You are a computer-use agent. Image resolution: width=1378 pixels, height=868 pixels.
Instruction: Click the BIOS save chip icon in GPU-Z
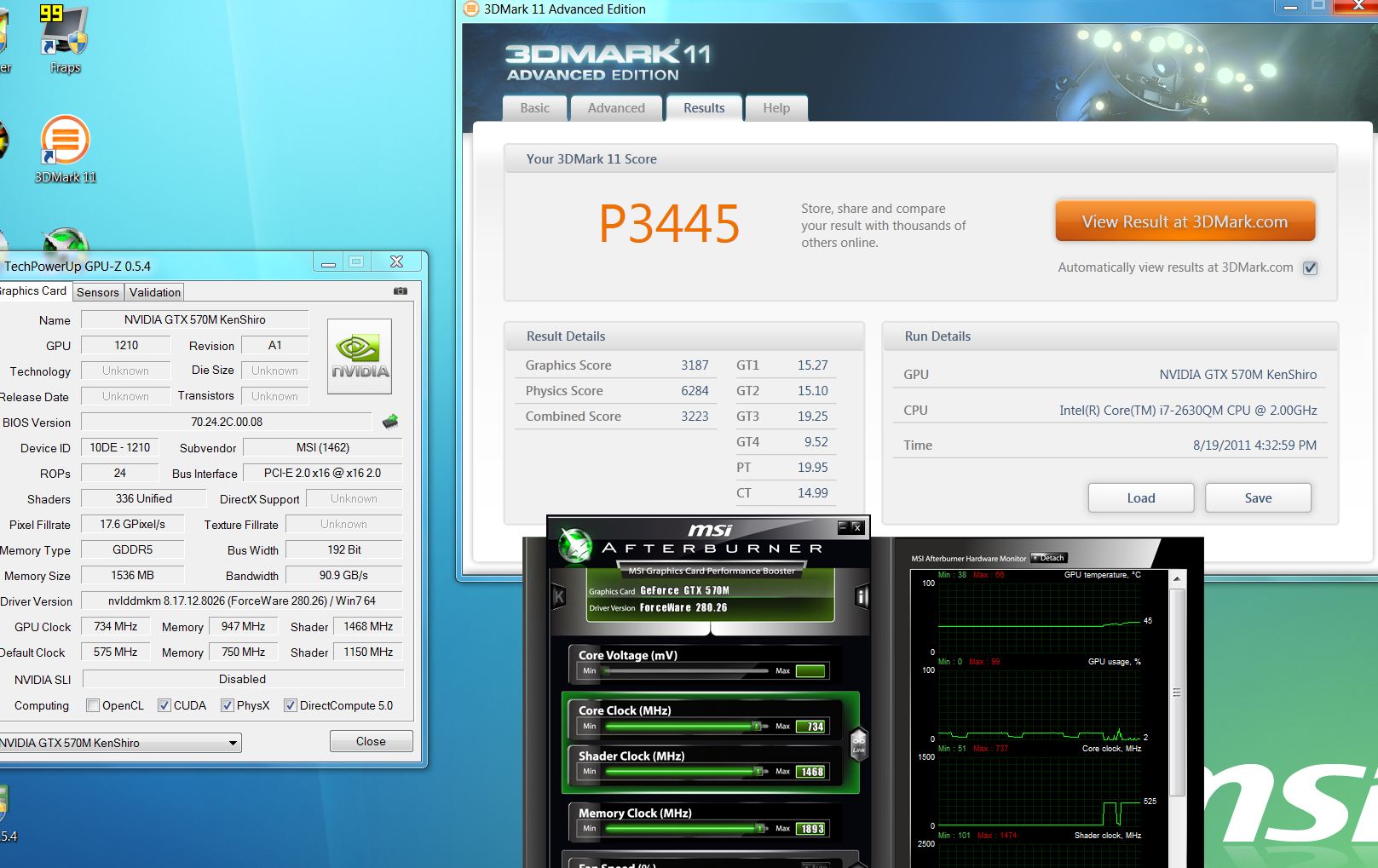coord(390,422)
